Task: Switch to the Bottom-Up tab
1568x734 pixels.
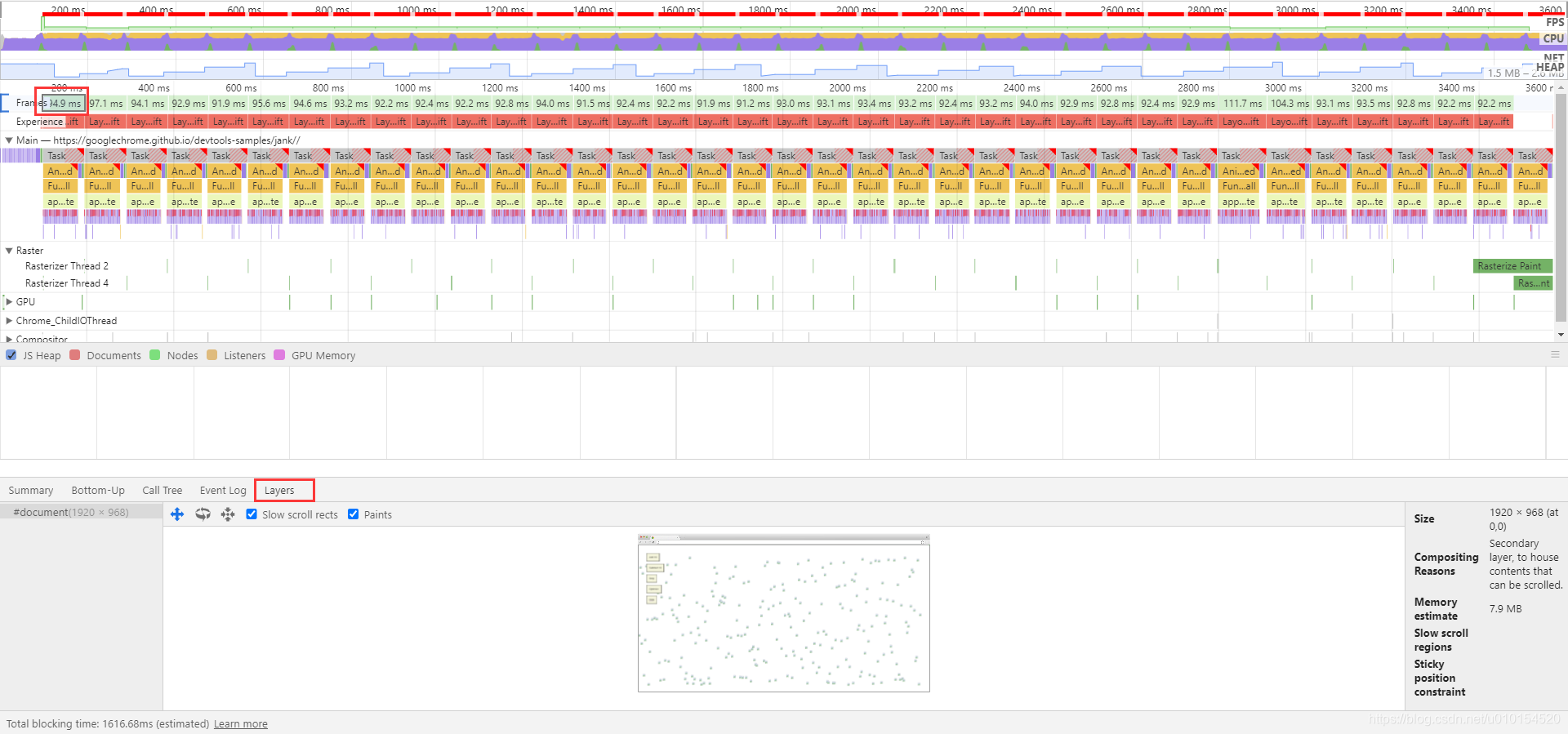Action: tap(98, 490)
